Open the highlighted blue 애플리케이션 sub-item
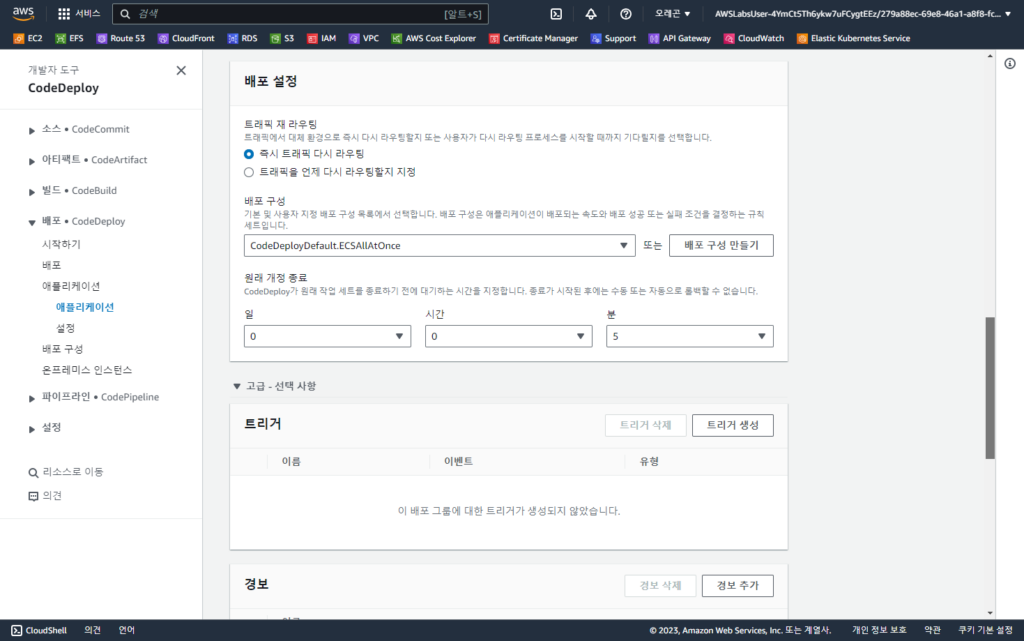The image size is (1024, 641). click(x=85, y=307)
